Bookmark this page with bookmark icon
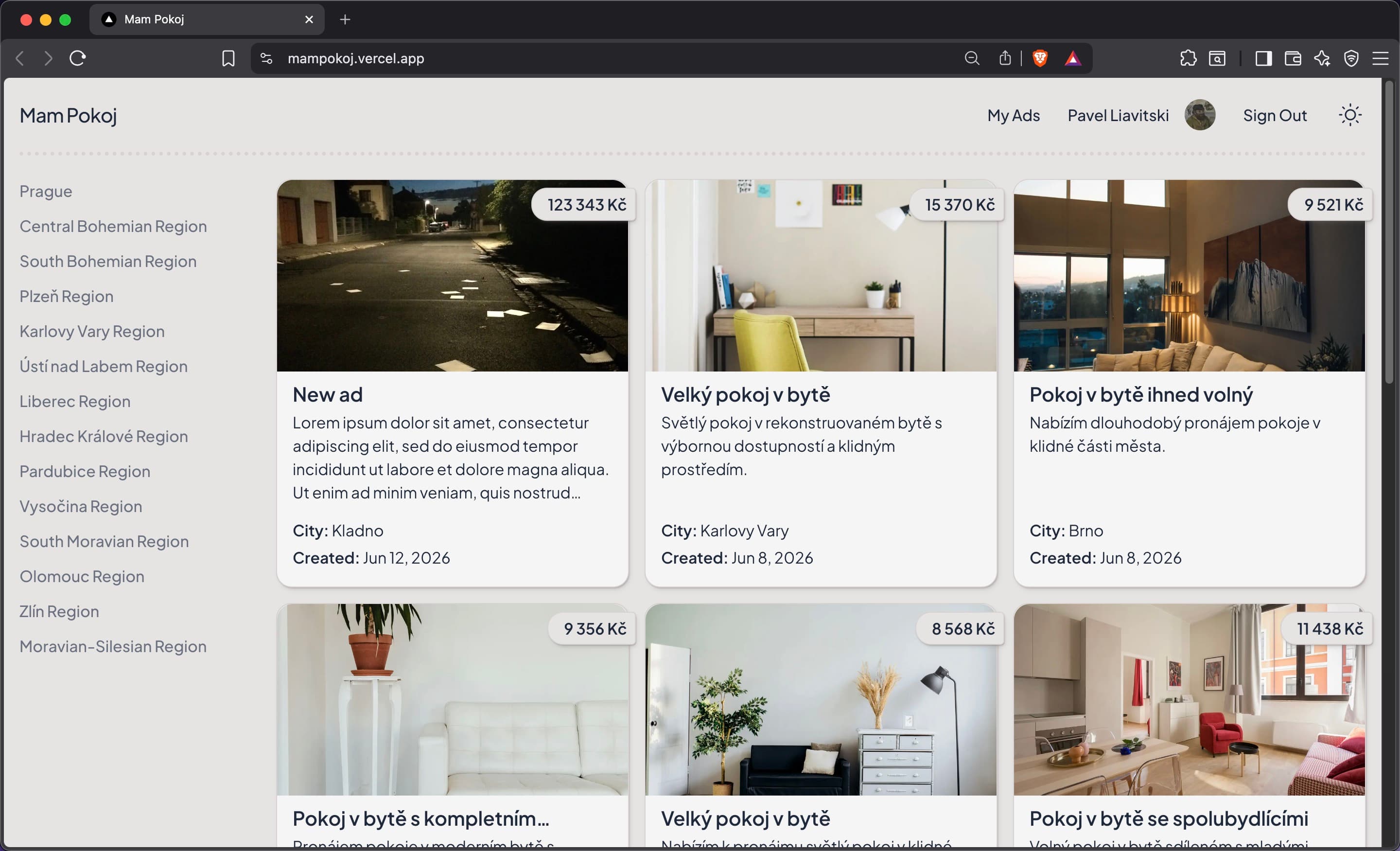 tap(228, 58)
